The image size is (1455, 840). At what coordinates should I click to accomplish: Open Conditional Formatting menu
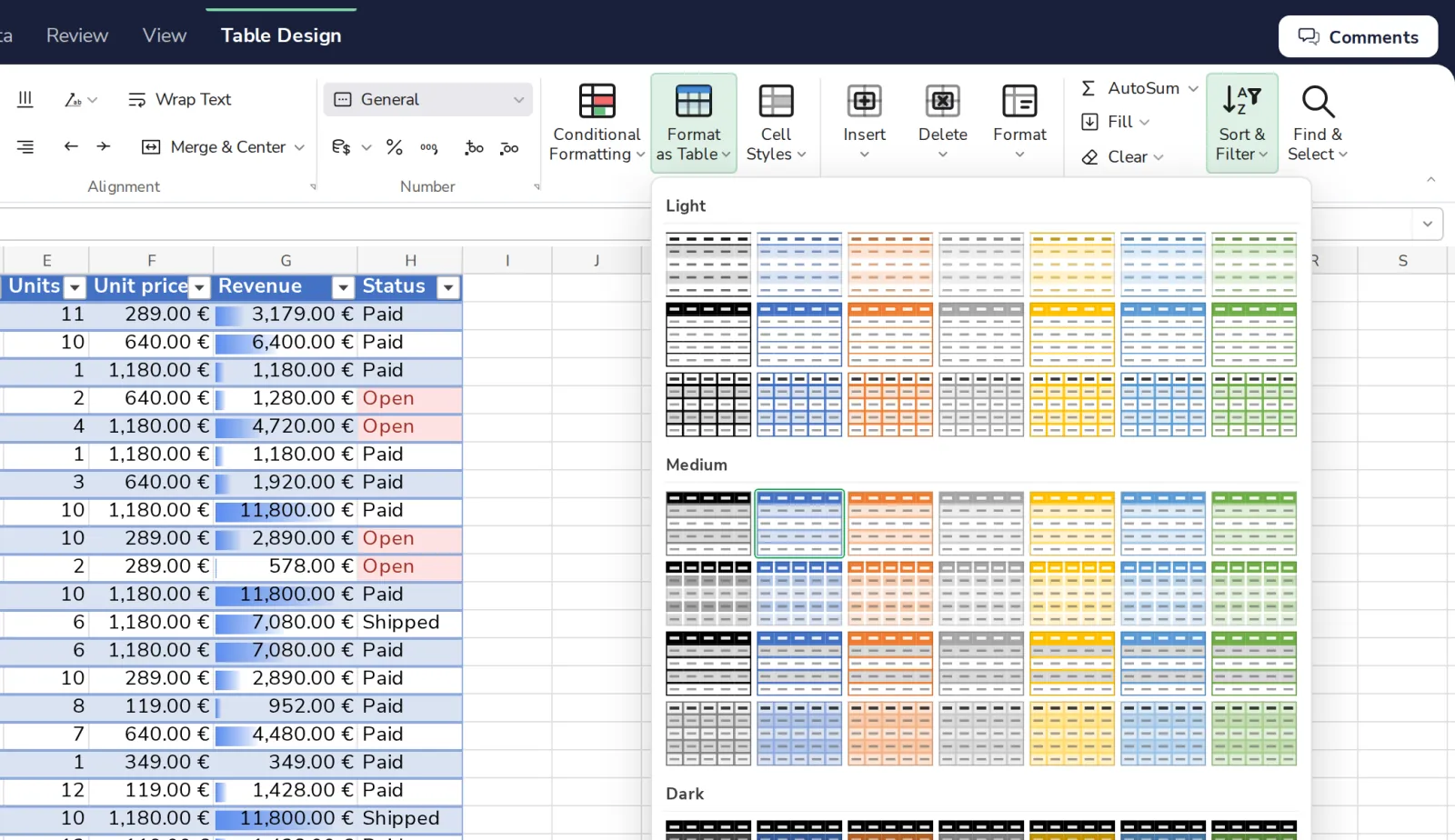pyautogui.click(x=597, y=124)
